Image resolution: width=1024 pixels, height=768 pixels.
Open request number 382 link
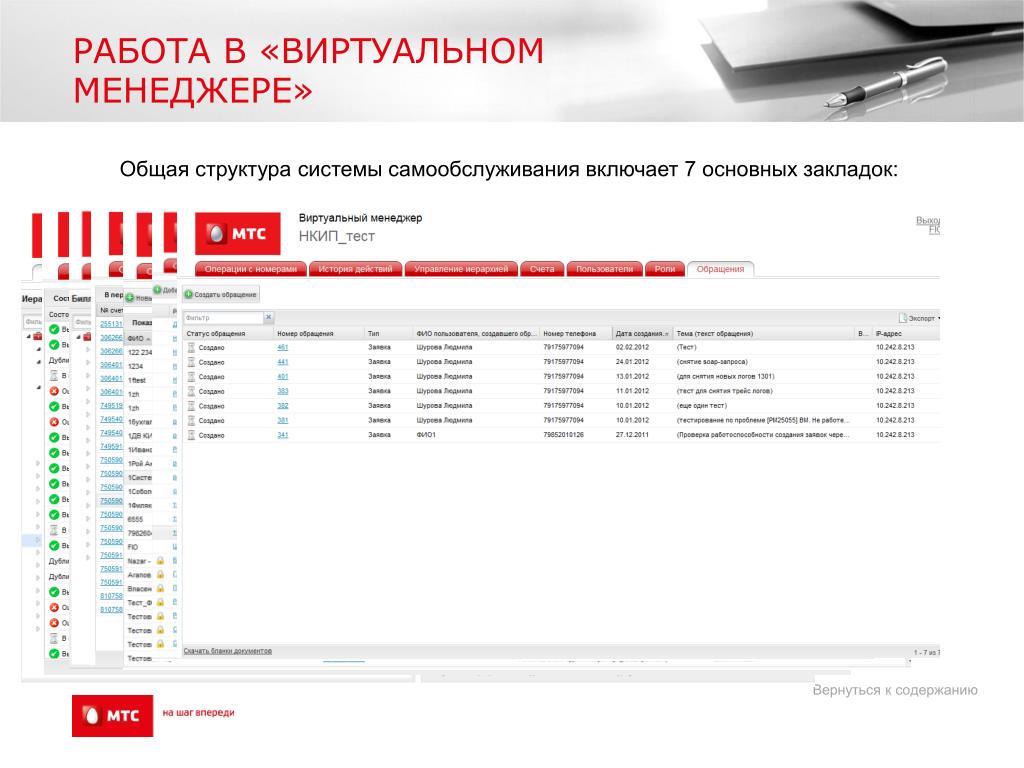point(282,406)
